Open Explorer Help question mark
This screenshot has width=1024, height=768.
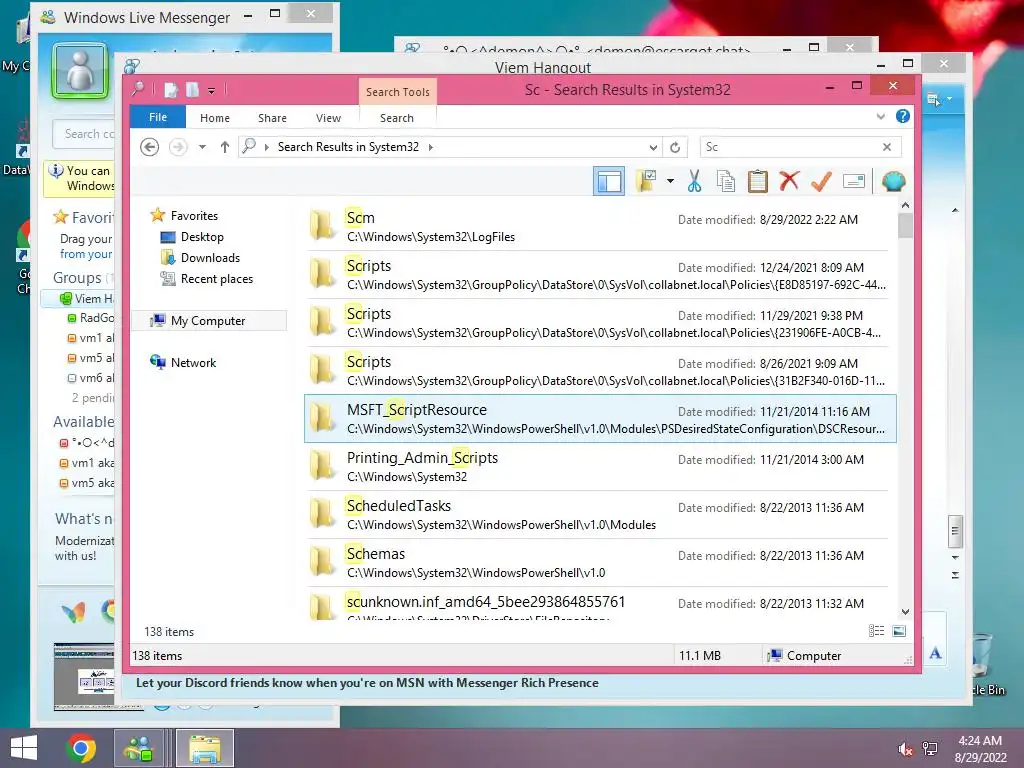point(903,116)
